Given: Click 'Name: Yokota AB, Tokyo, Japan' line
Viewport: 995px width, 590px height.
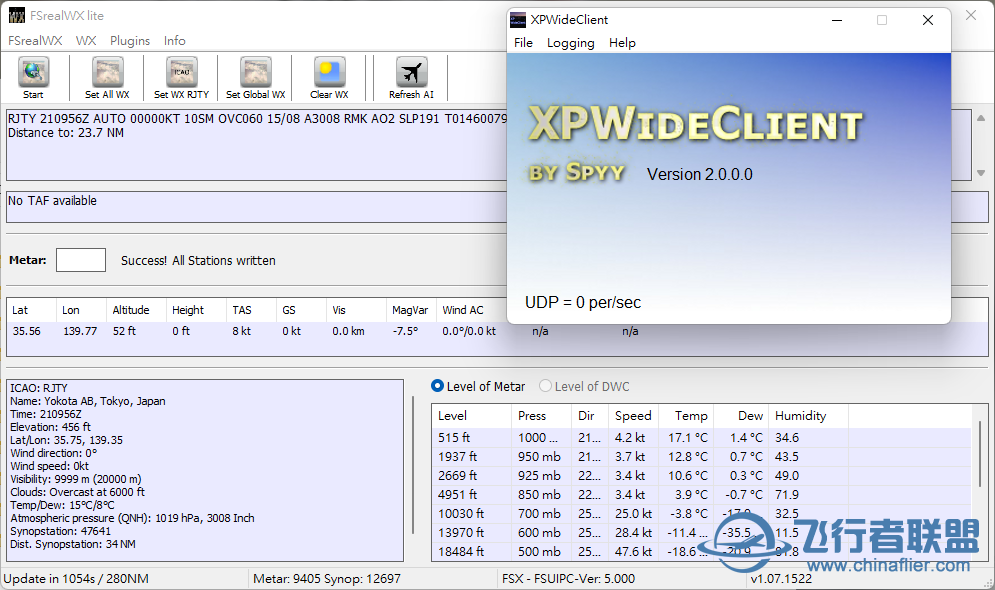Looking at the screenshot, I should click(x=88, y=401).
